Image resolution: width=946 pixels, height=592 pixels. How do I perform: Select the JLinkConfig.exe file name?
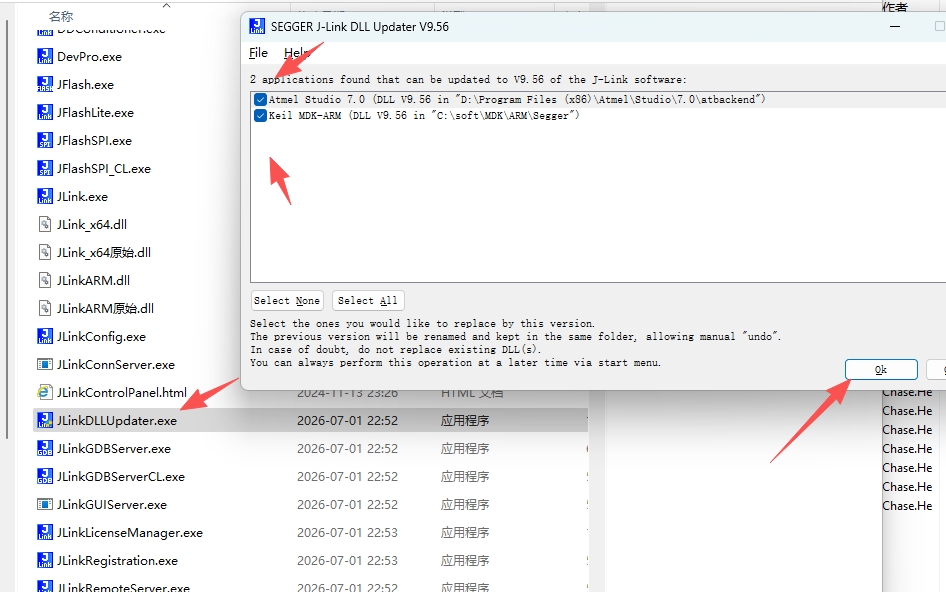click(x=101, y=337)
